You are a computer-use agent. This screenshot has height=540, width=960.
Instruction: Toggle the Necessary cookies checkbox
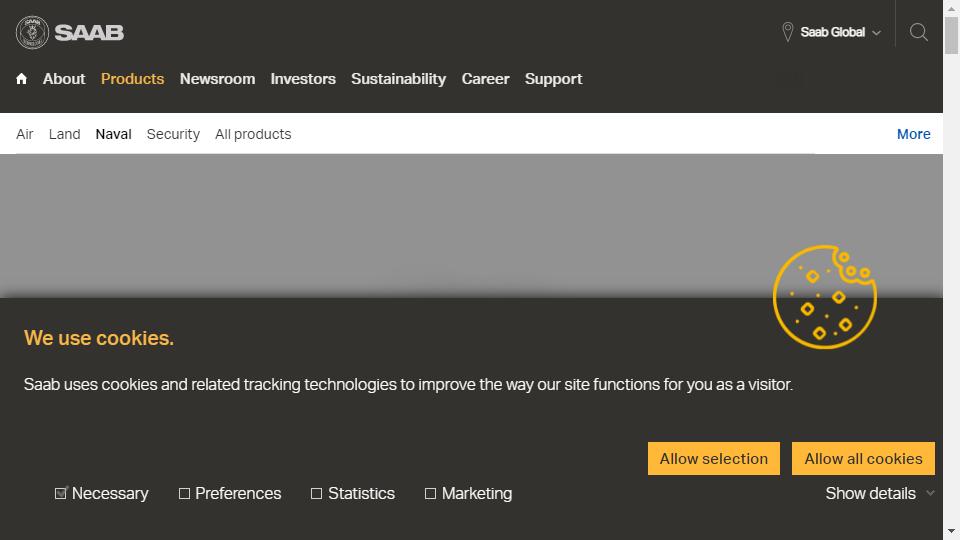click(x=61, y=493)
